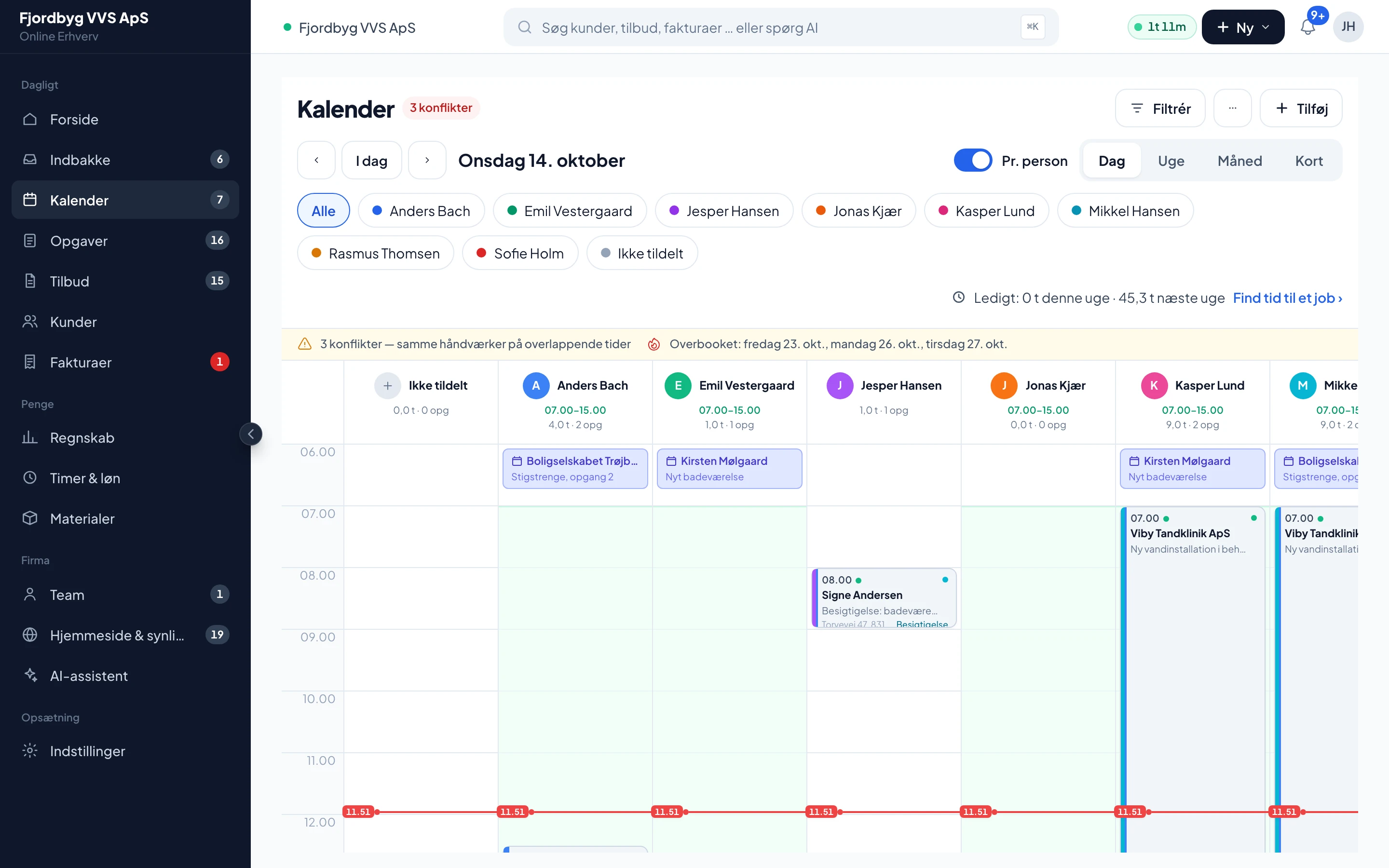
Task: Open the Ny dropdown menu
Action: [1243, 27]
